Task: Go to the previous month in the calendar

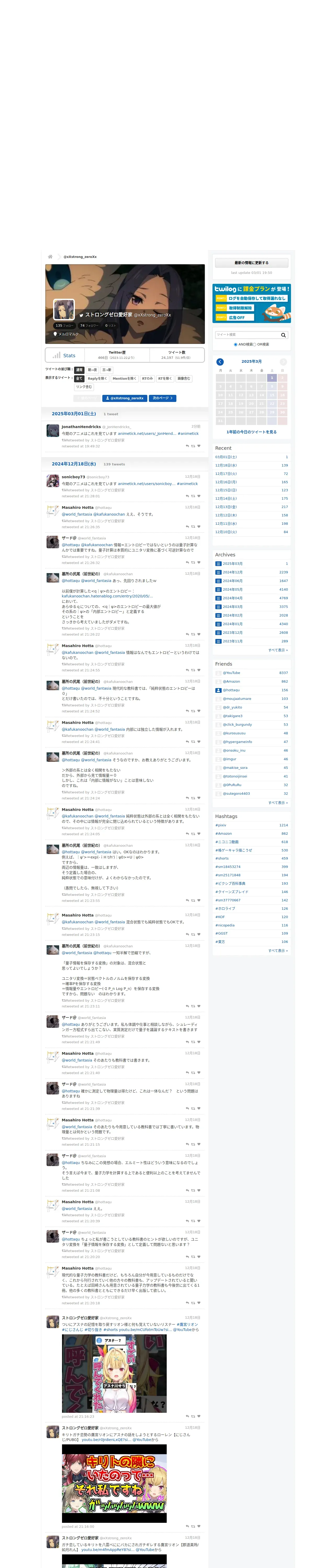Action: [220, 362]
